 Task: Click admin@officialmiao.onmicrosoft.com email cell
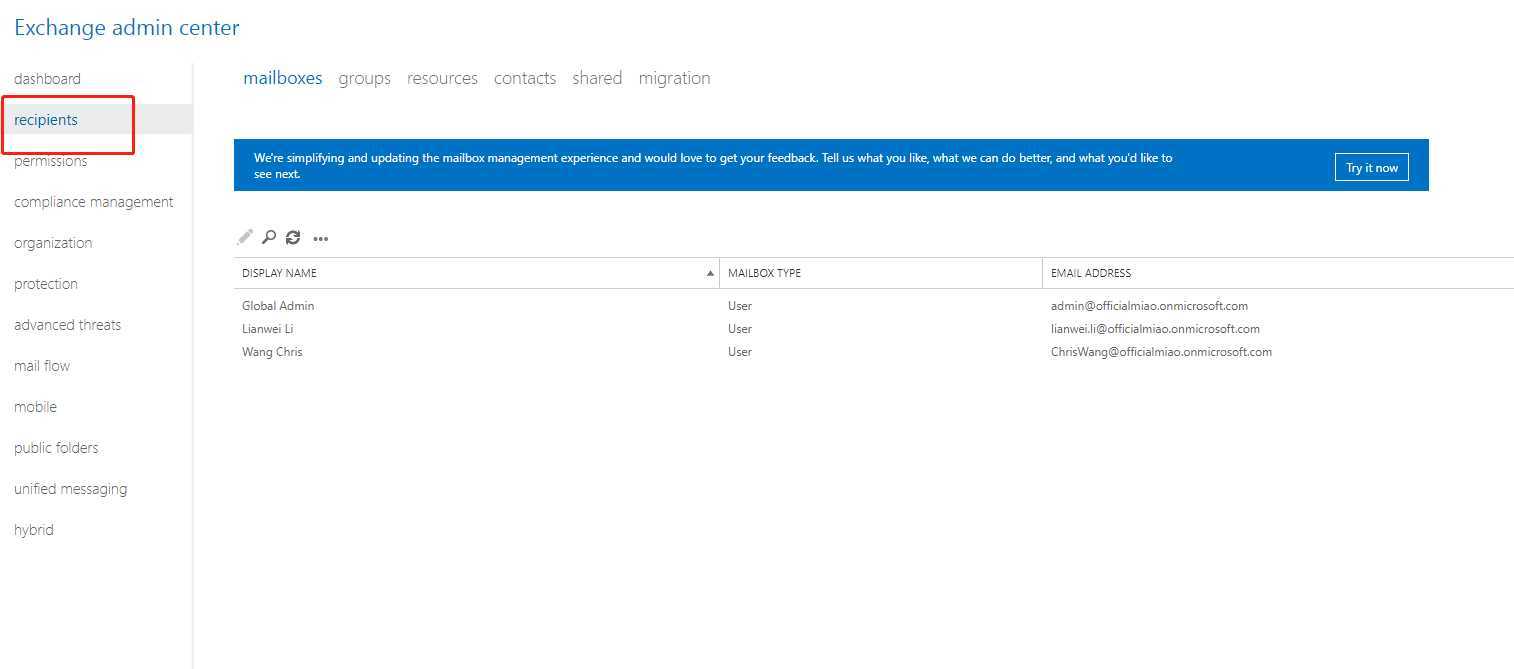[x=1149, y=306]
